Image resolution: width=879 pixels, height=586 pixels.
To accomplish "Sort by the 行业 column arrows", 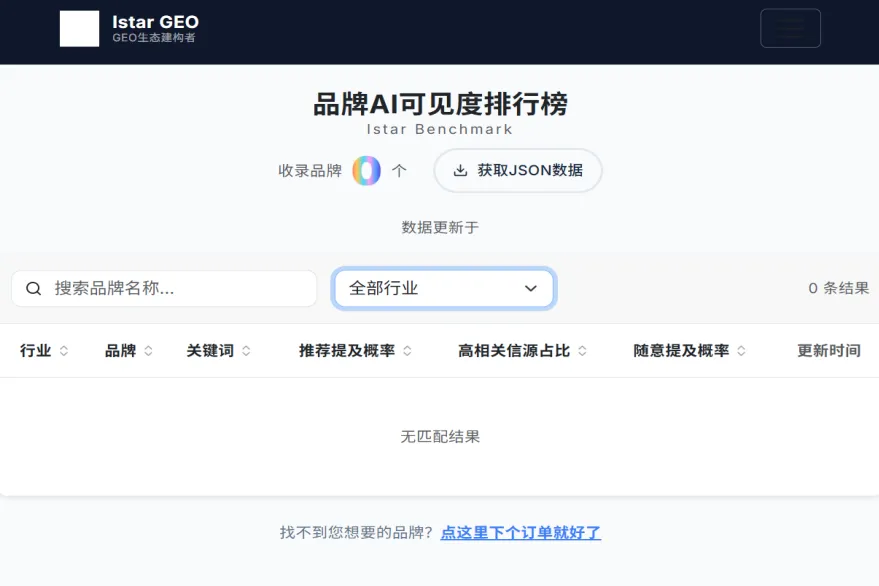I will 64,351.
